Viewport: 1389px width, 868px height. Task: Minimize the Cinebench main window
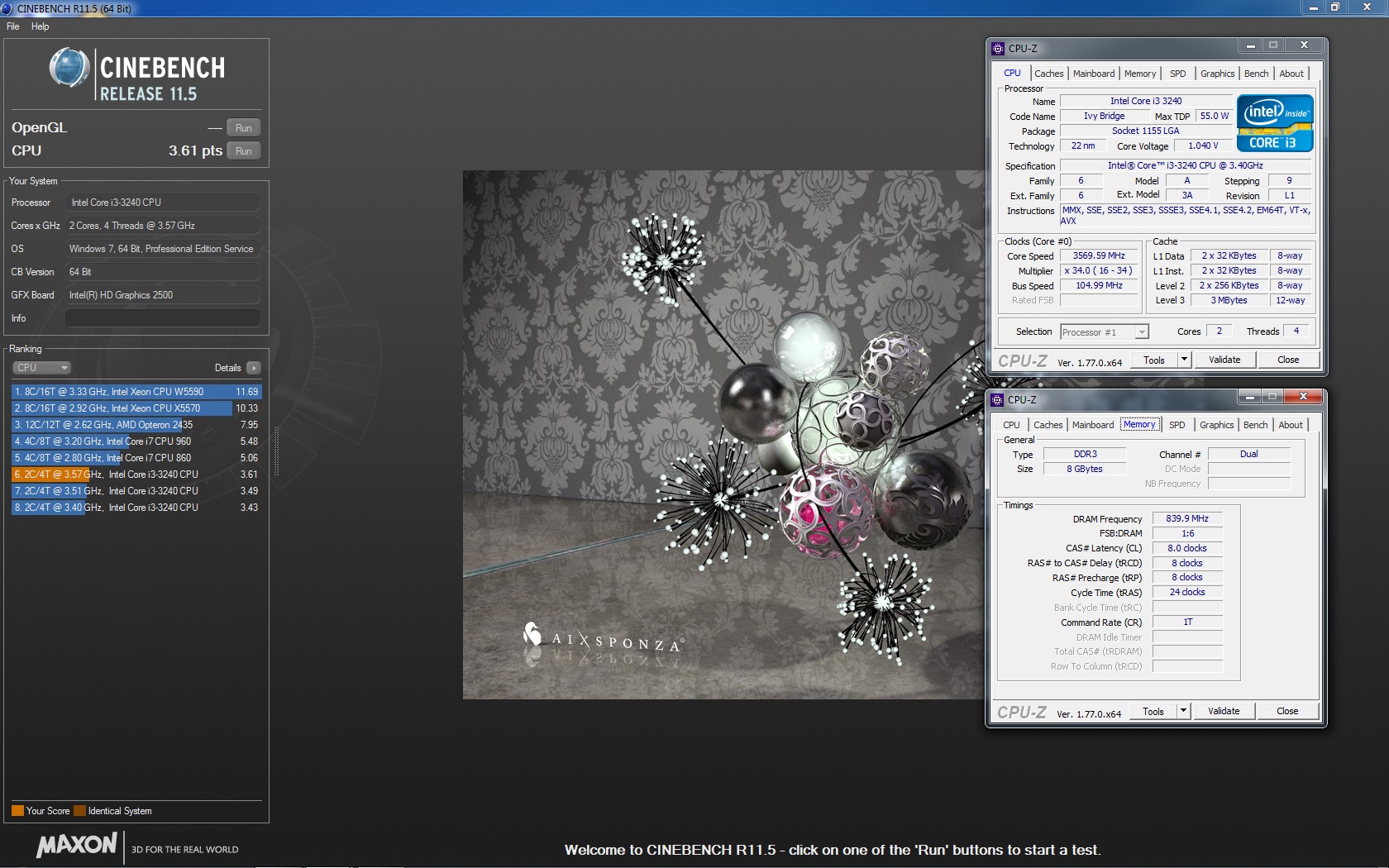1313,7
